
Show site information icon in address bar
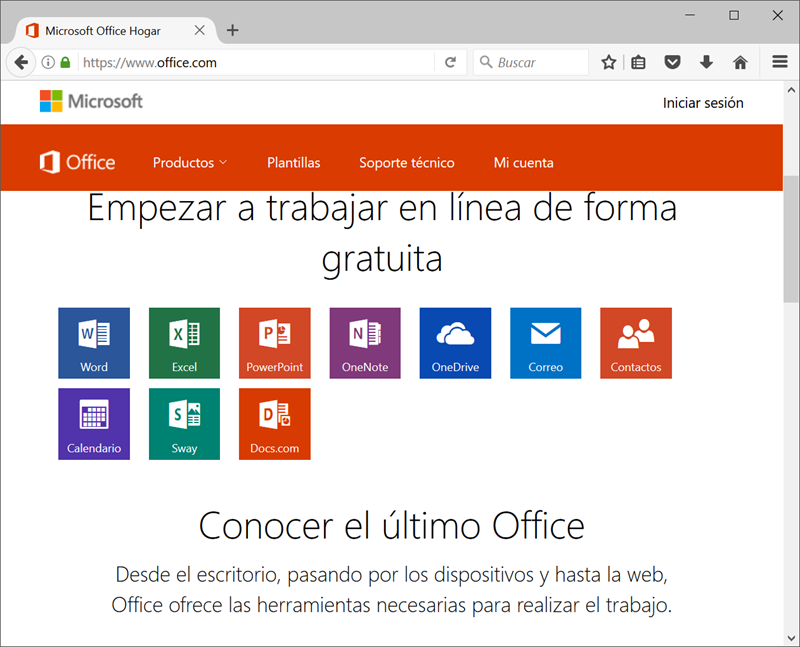pyautogui.click(x=48, y=62)
